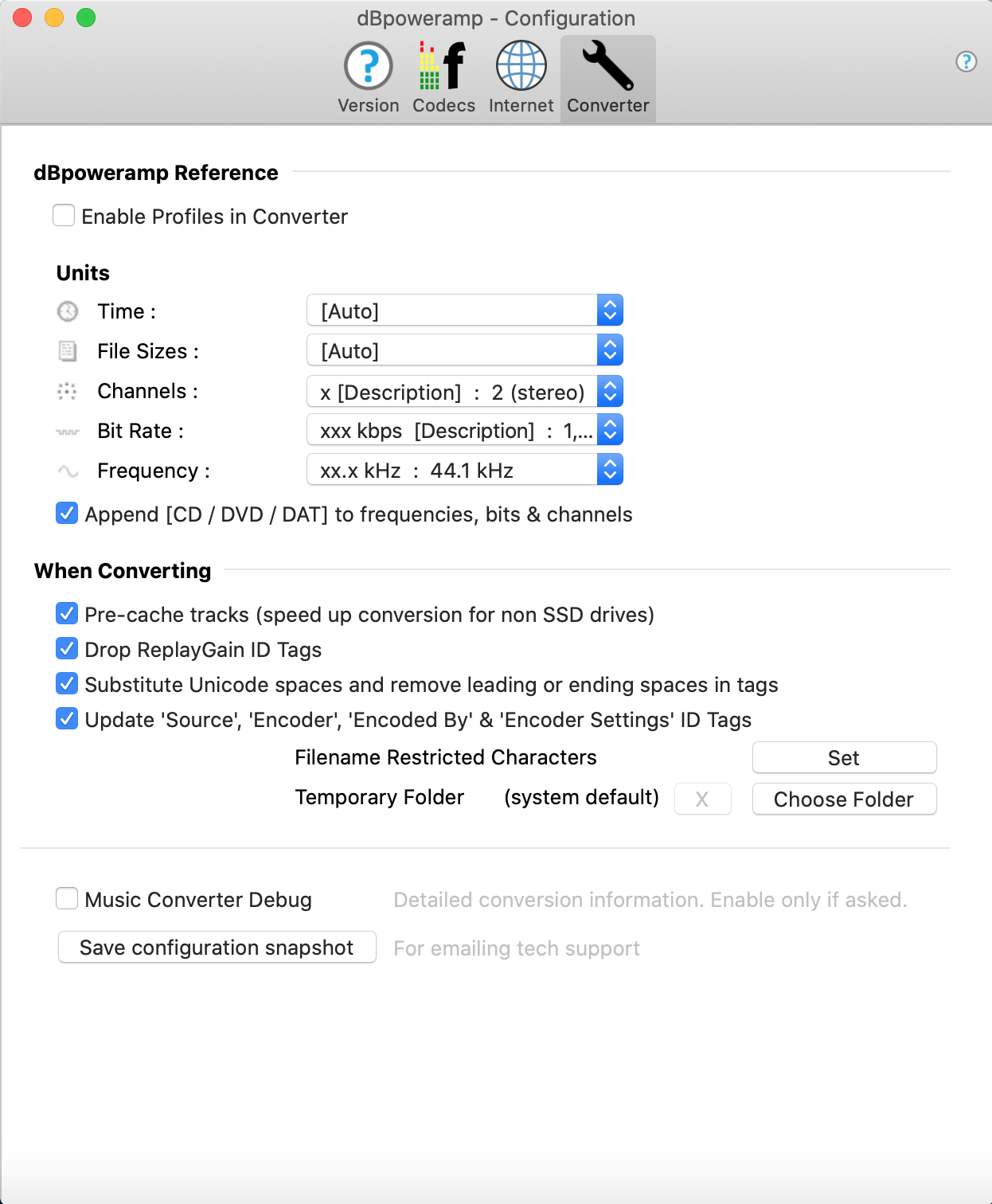992x1204 pixels.
Task: Disable Drop ReplayGain ID Tags
Action: click(x=67, y=649)
